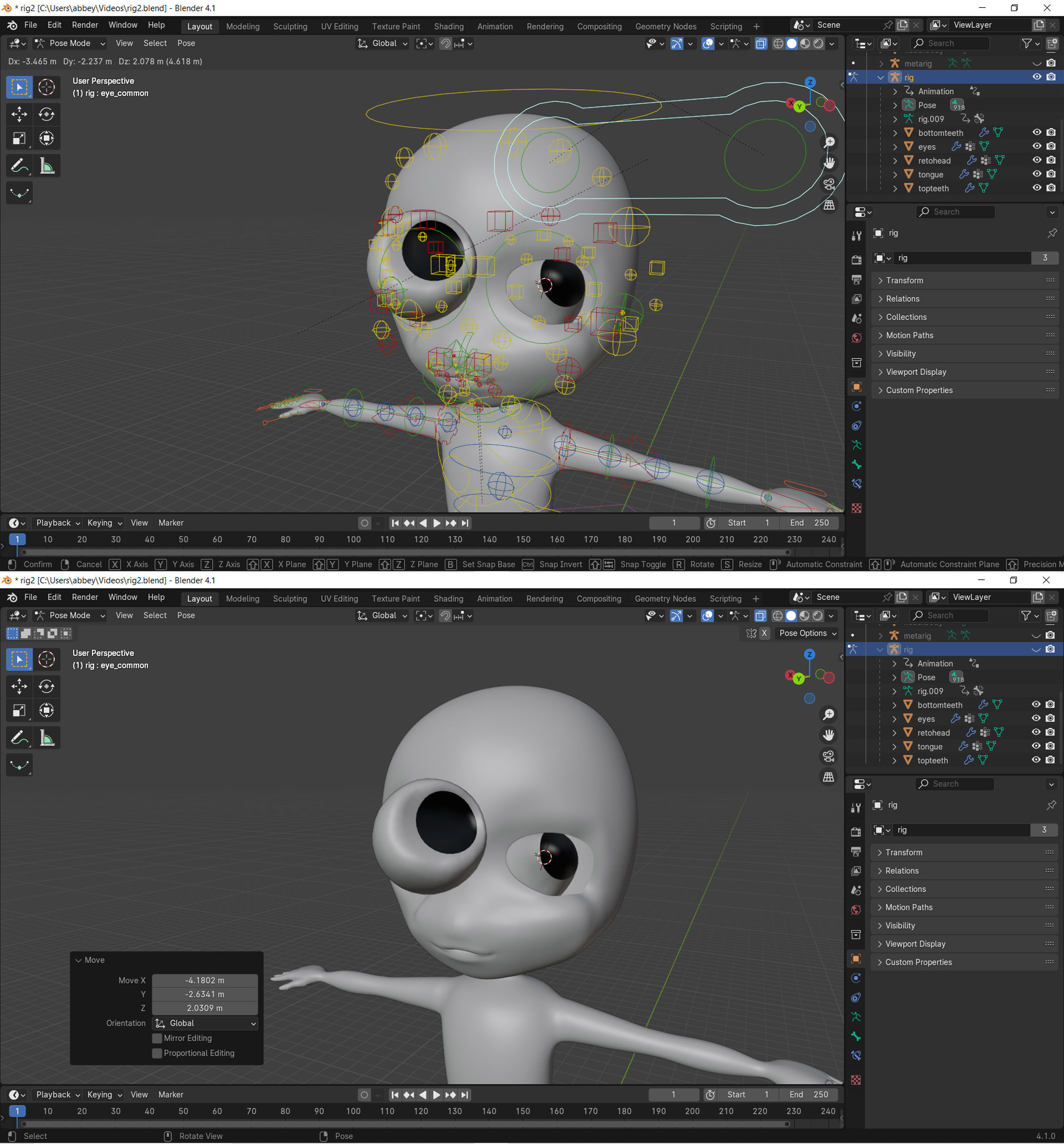
Task: Open the Texture properties tab in the bottom window
Action: click(x=856, y=1080)
